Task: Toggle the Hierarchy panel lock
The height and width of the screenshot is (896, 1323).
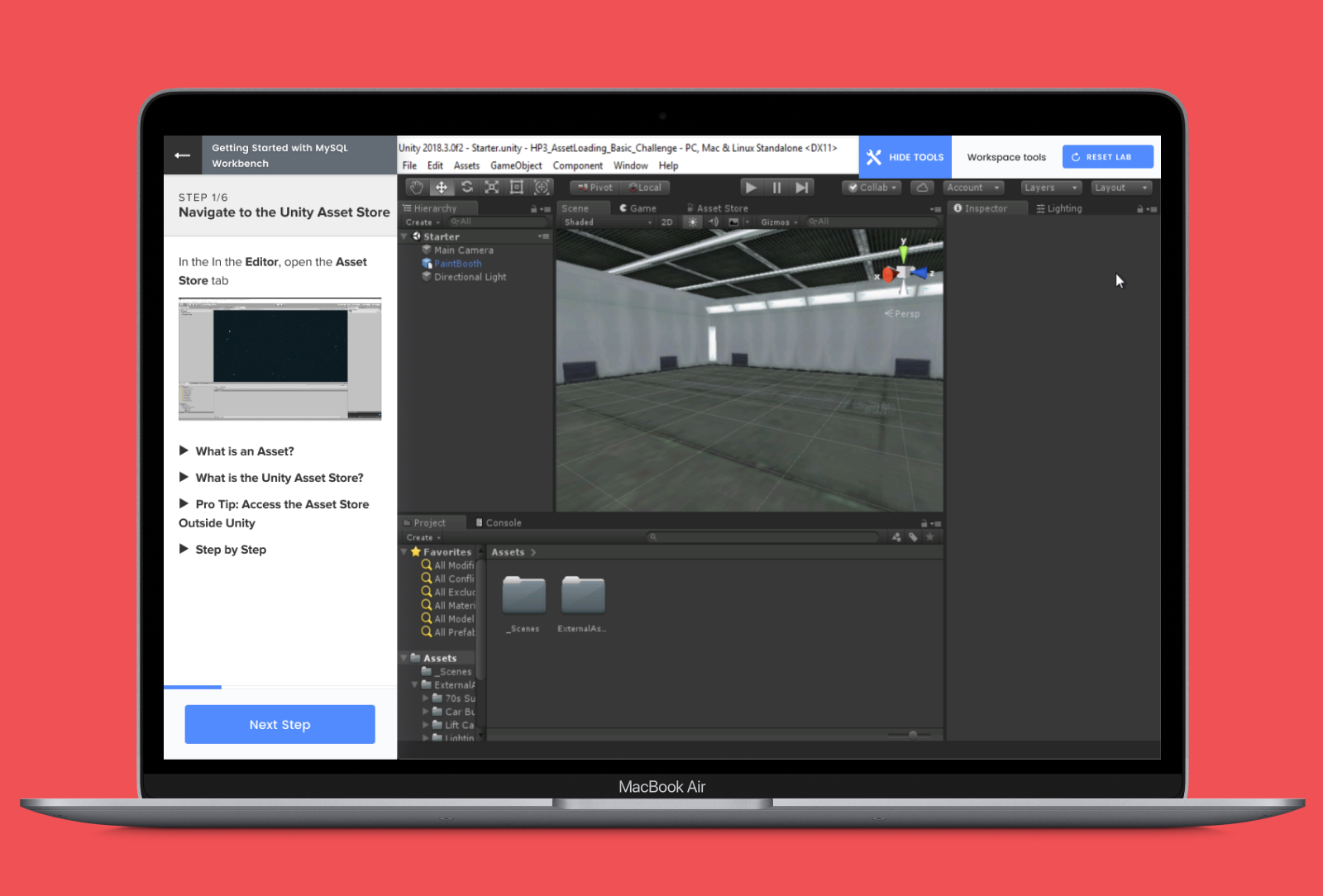Action: (534, 209)
